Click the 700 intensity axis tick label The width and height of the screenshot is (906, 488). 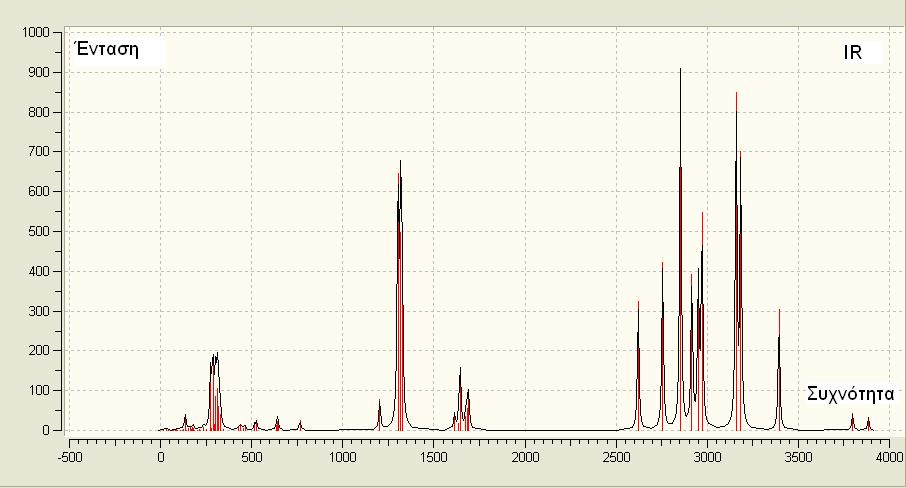click(39, 152)
